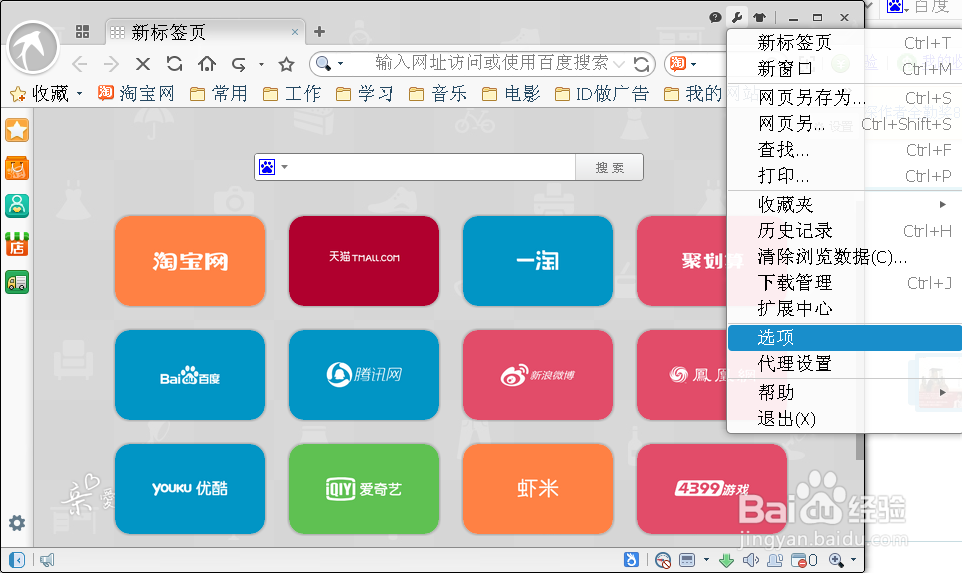The image size is (962, 573).
Task: Click the forward navigation arrow
Action: tap(111, 63)
